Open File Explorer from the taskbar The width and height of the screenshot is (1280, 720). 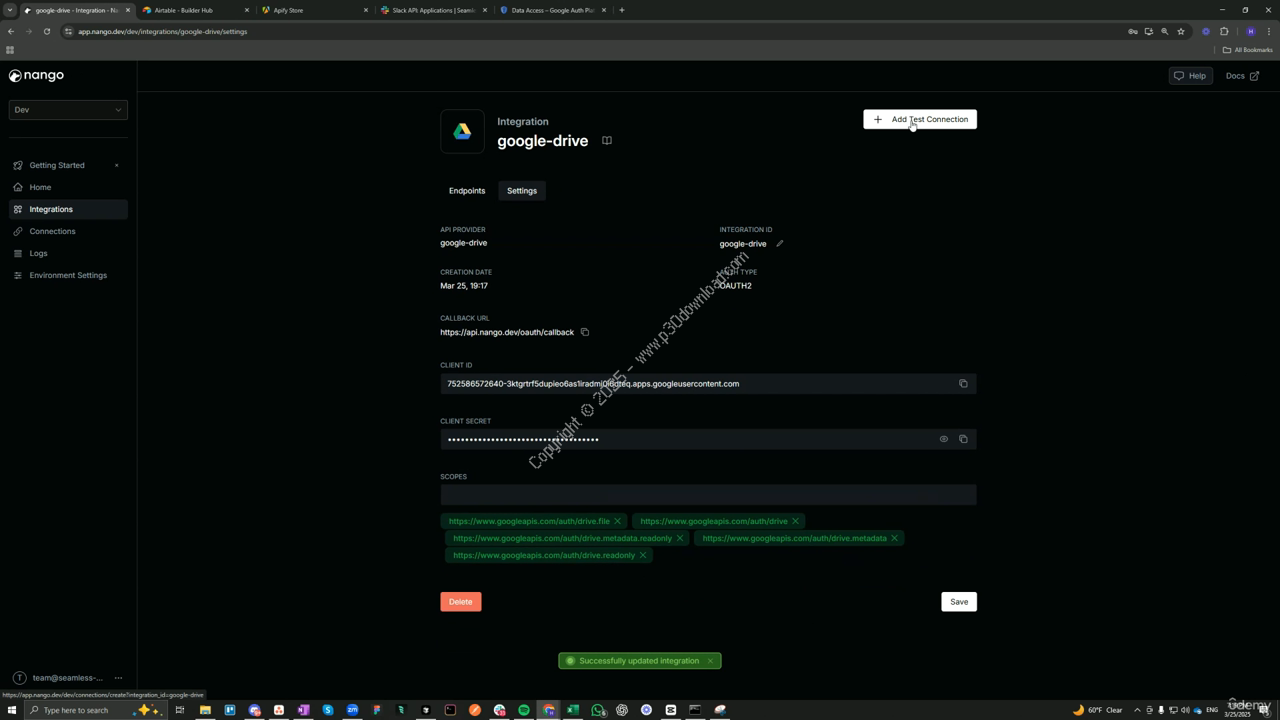[x=205, y=710]
